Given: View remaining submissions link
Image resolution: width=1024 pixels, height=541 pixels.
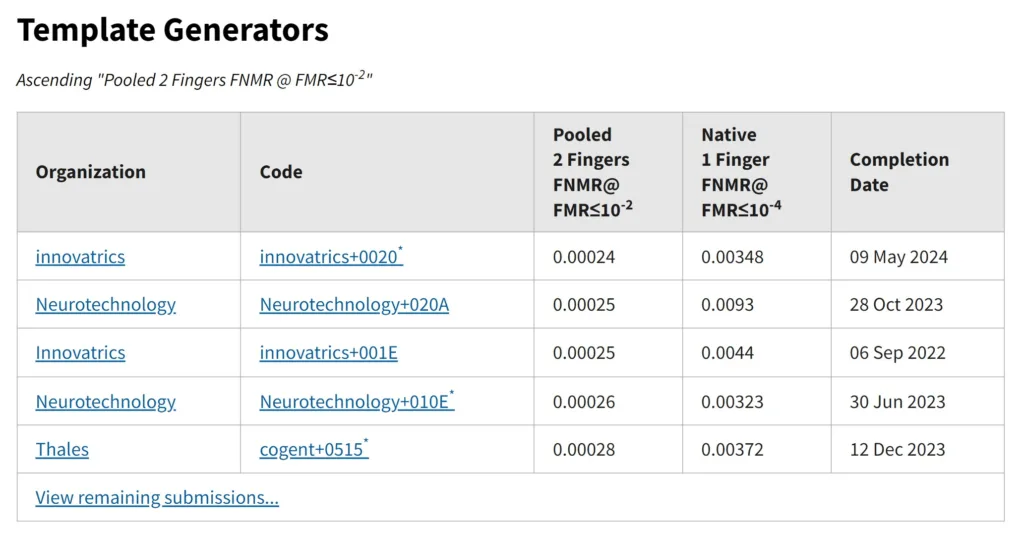Looking at the screenshot, I should click(x=157, y=498).
